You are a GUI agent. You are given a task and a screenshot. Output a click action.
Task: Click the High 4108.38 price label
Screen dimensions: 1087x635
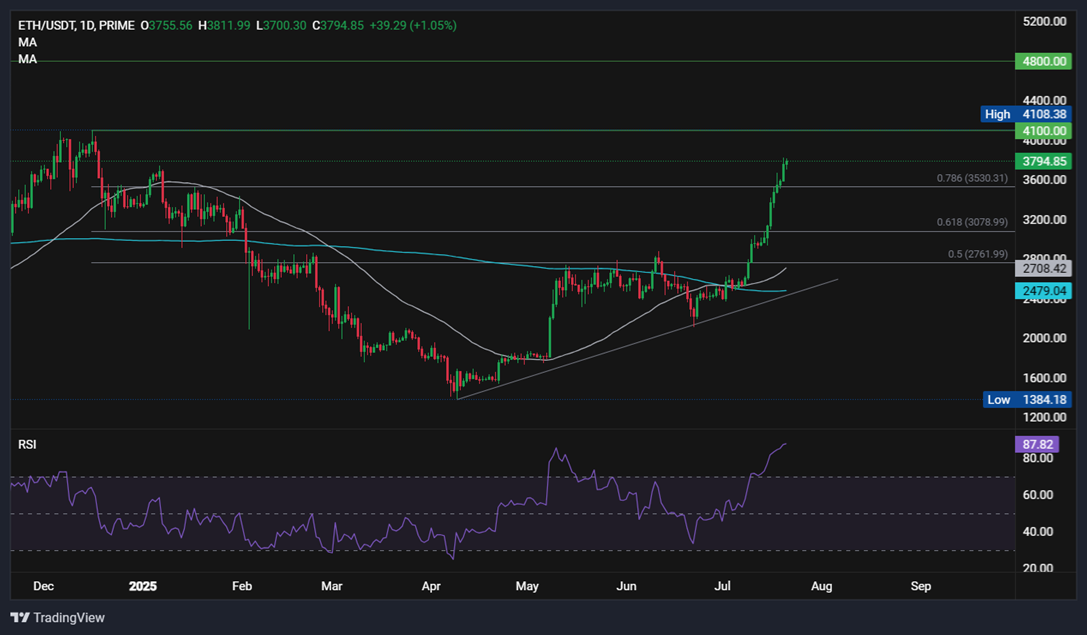pyautogui.click(x=1022, y=114)
